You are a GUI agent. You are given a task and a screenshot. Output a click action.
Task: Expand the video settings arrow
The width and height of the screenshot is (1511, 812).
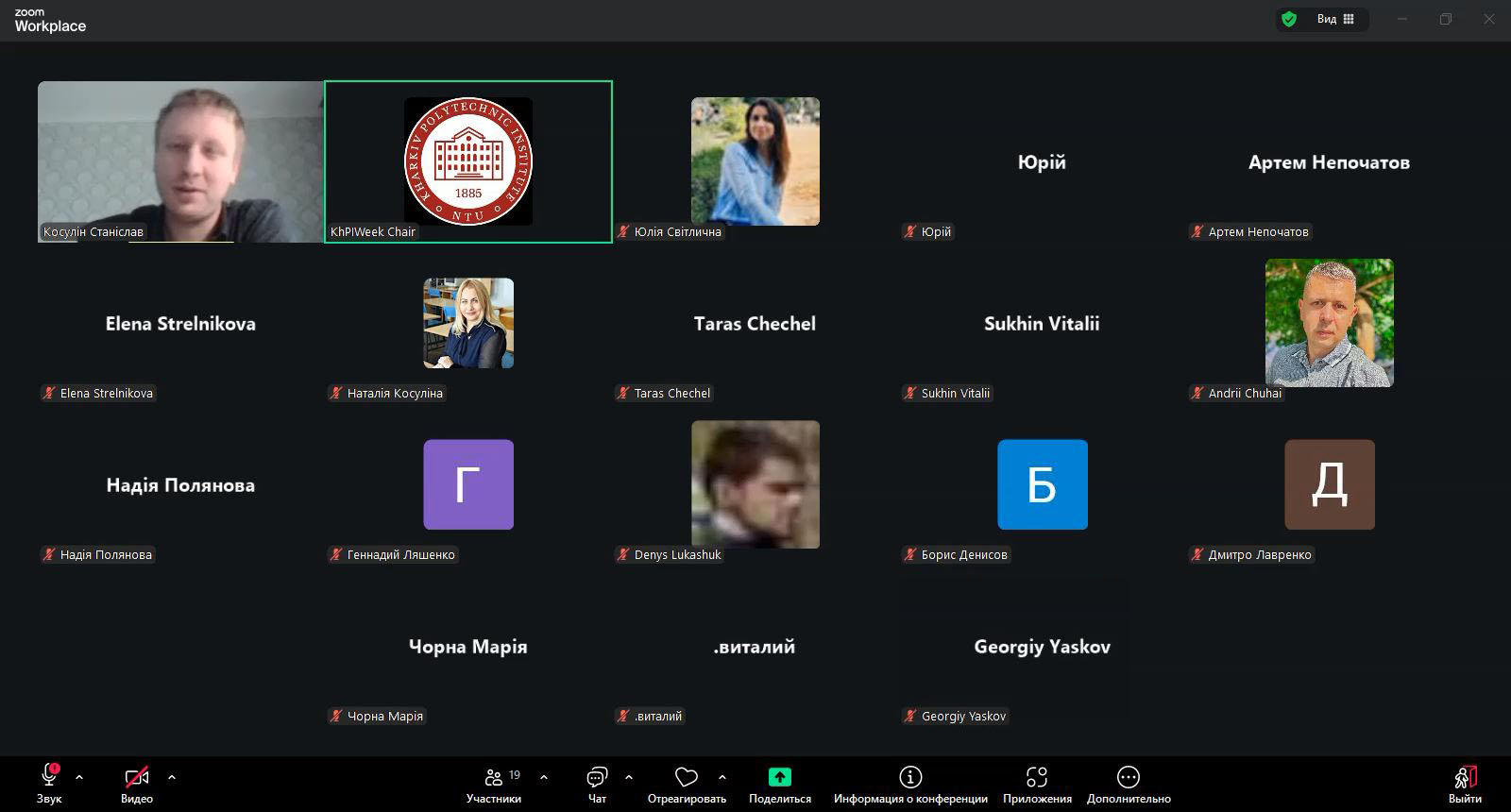(172, 777)
